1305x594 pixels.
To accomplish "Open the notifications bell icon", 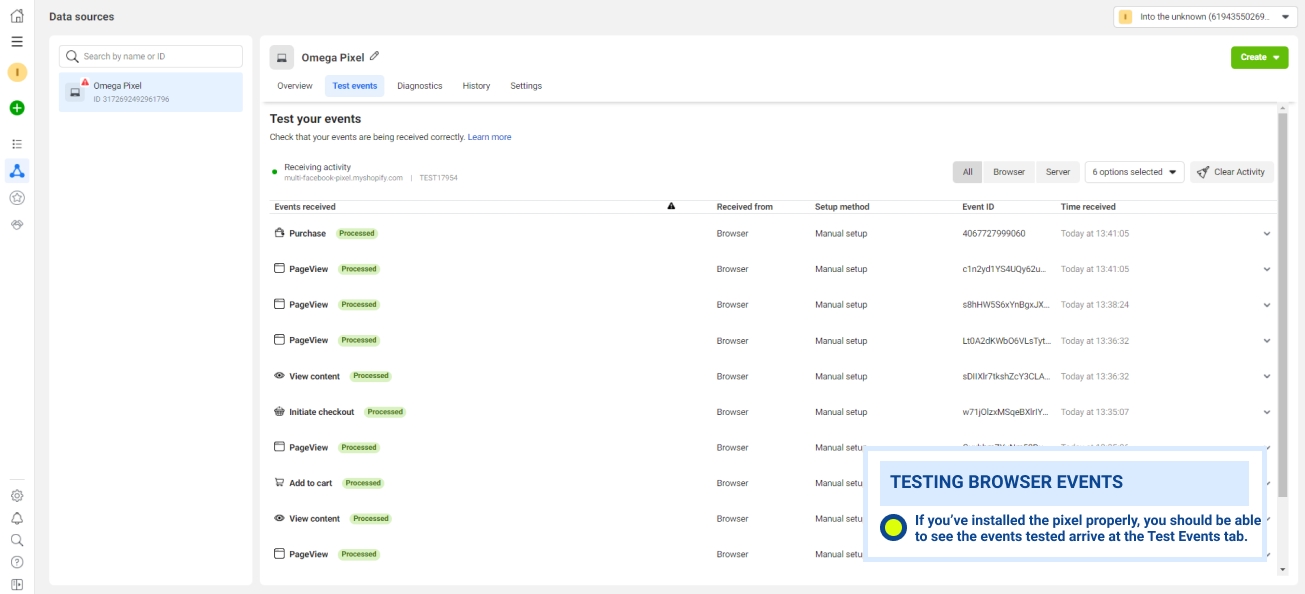I will click(x=17, y=518).
